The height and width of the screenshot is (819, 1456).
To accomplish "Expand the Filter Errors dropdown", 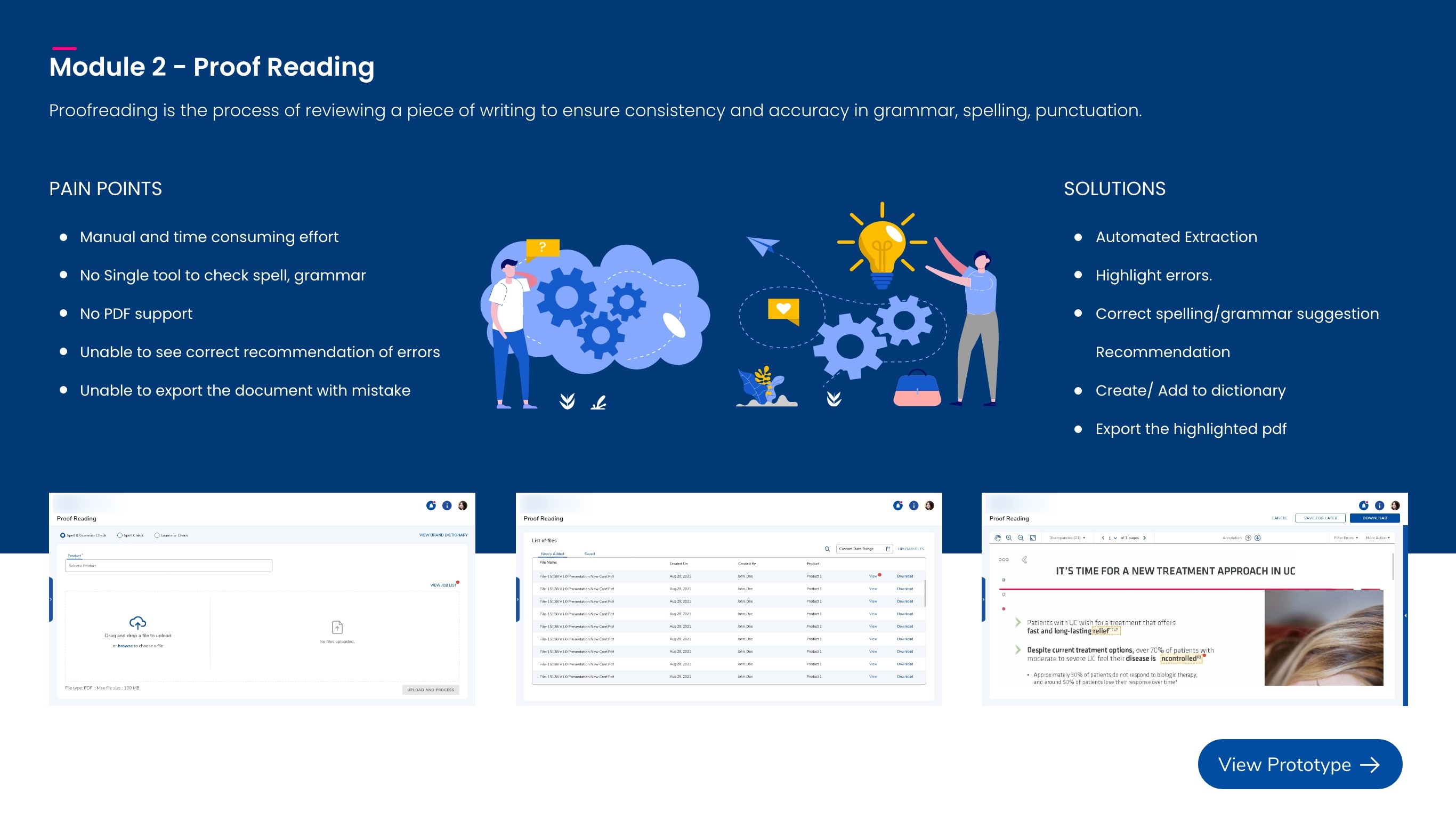I will click(1346, 538).
